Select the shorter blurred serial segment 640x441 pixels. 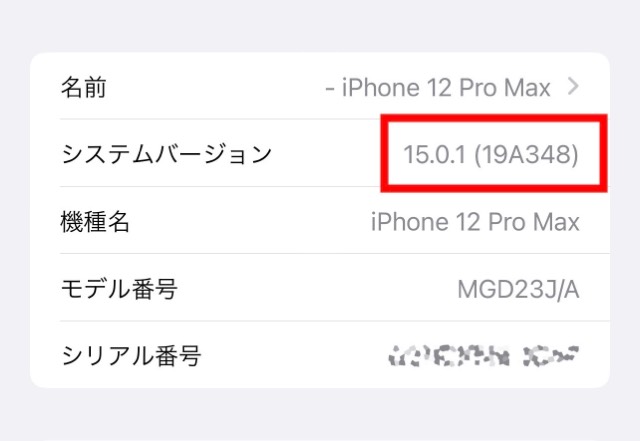[x=551, y=356]
